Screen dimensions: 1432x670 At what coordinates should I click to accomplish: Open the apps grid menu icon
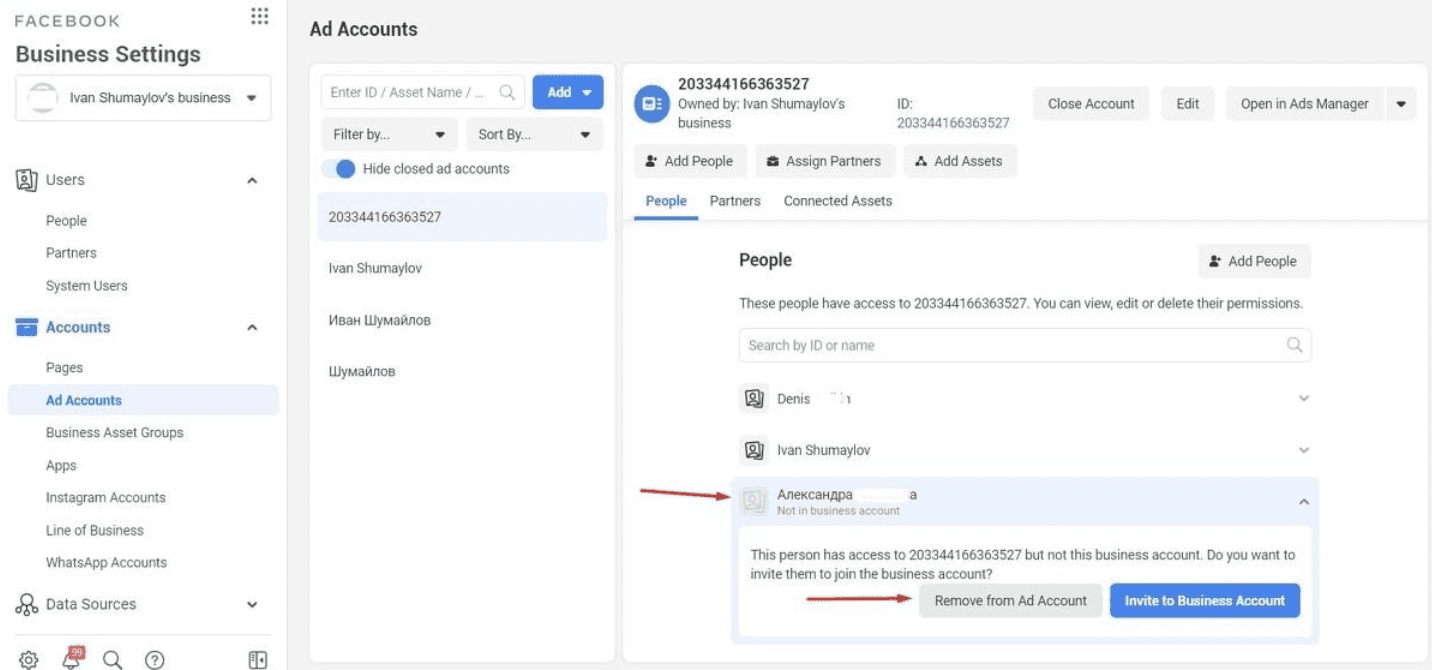pos(258,17)
